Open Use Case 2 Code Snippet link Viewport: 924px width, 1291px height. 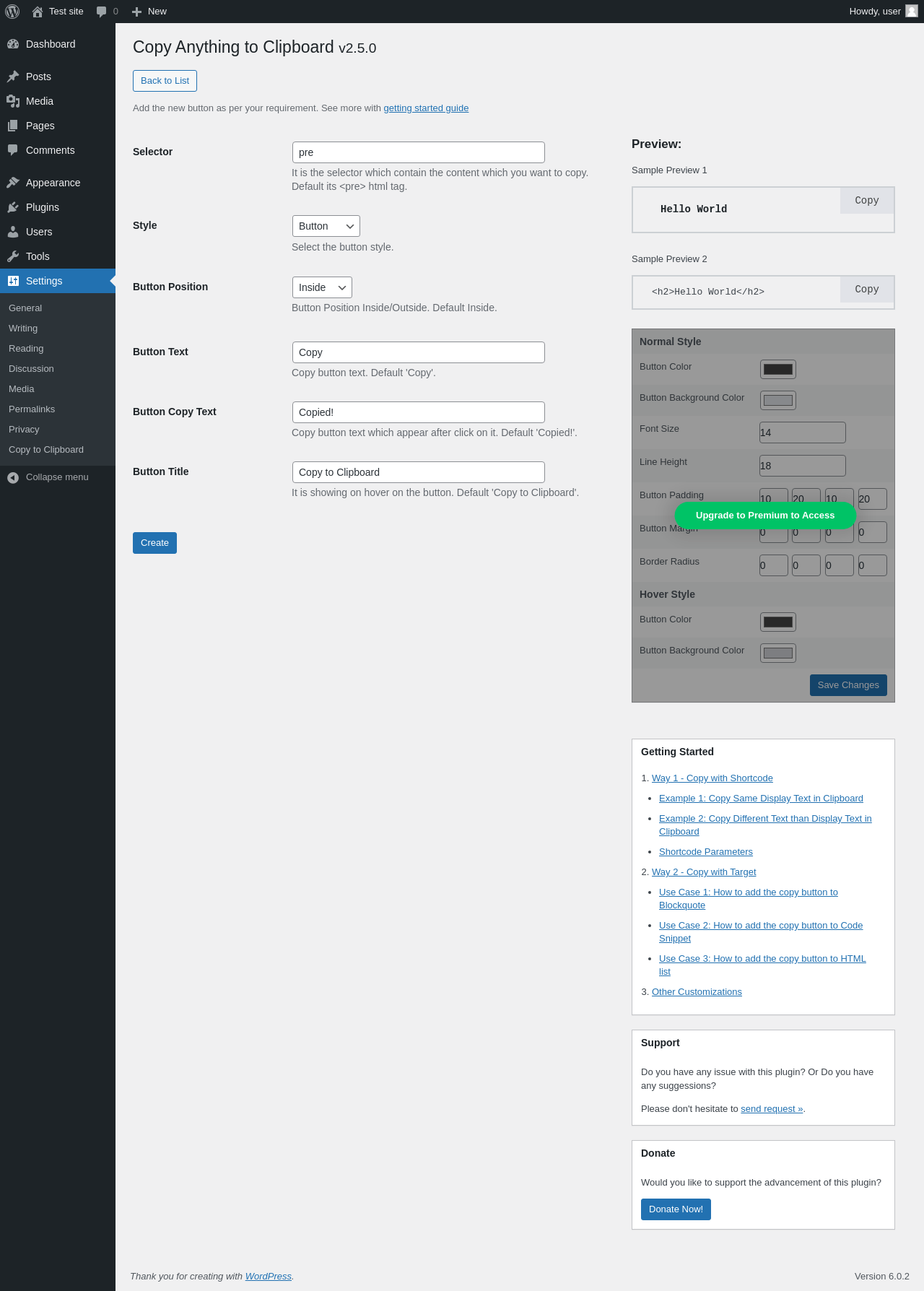761,926
